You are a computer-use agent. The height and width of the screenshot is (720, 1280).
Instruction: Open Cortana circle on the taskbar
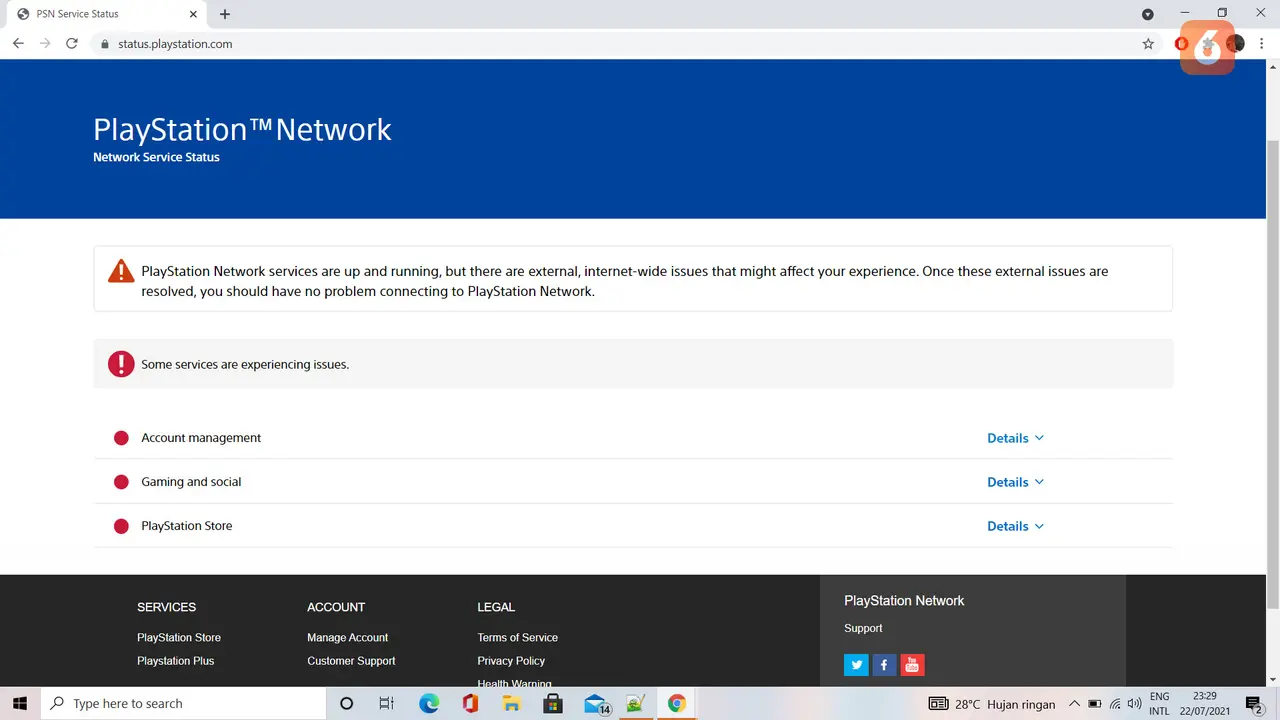(x=347, y=704)
